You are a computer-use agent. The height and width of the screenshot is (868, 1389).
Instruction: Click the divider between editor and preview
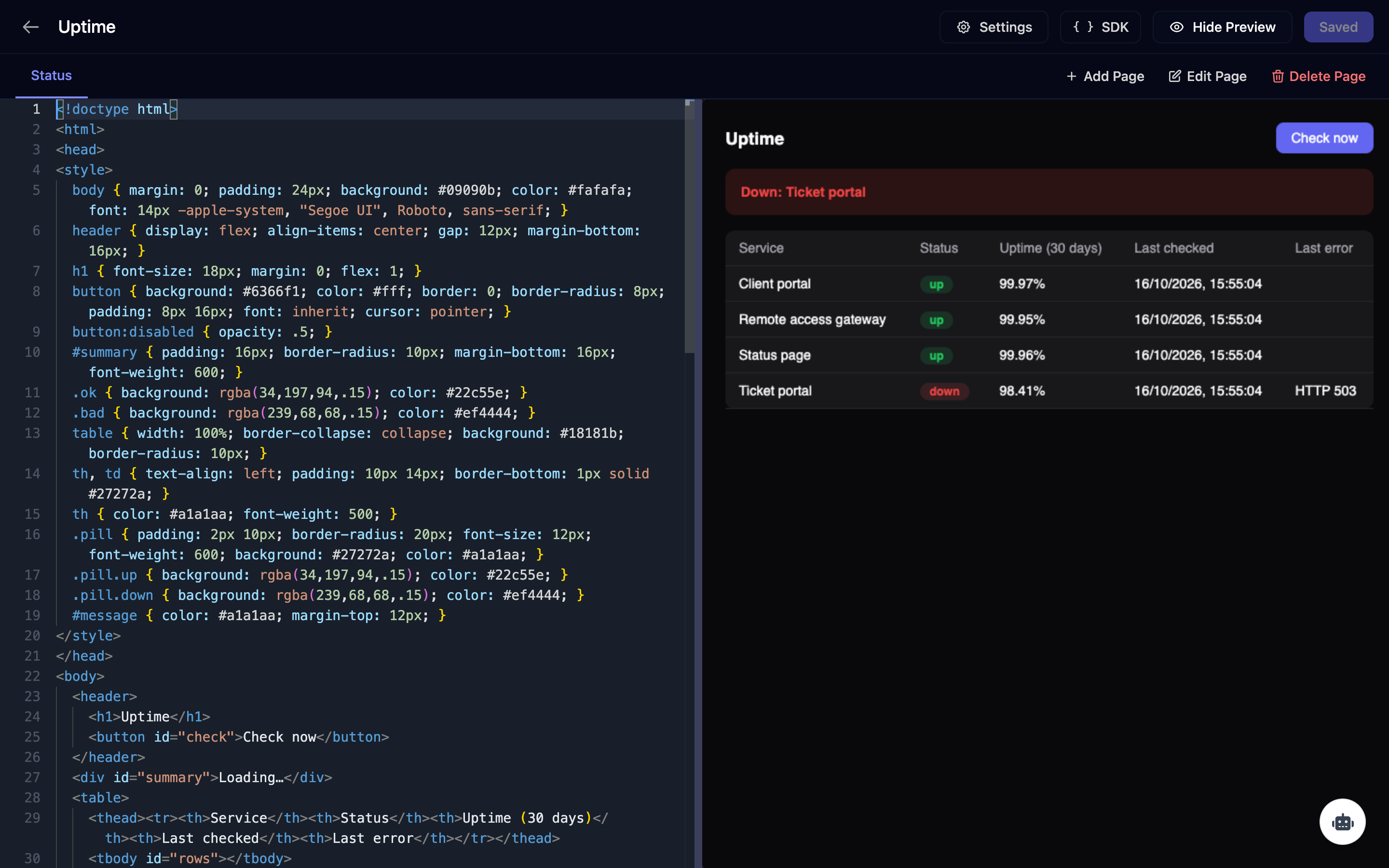tap(698, 483)
